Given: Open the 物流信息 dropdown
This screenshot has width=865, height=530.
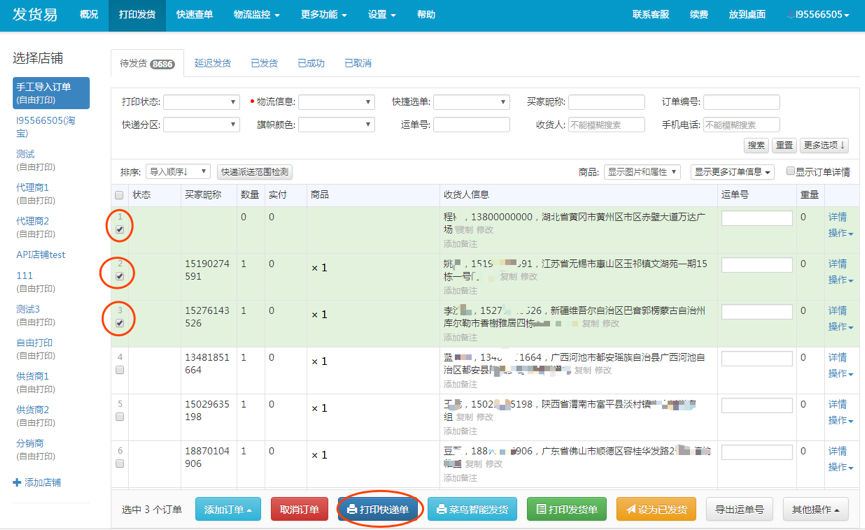Looking at the screenshot, I should coord(337,102).
